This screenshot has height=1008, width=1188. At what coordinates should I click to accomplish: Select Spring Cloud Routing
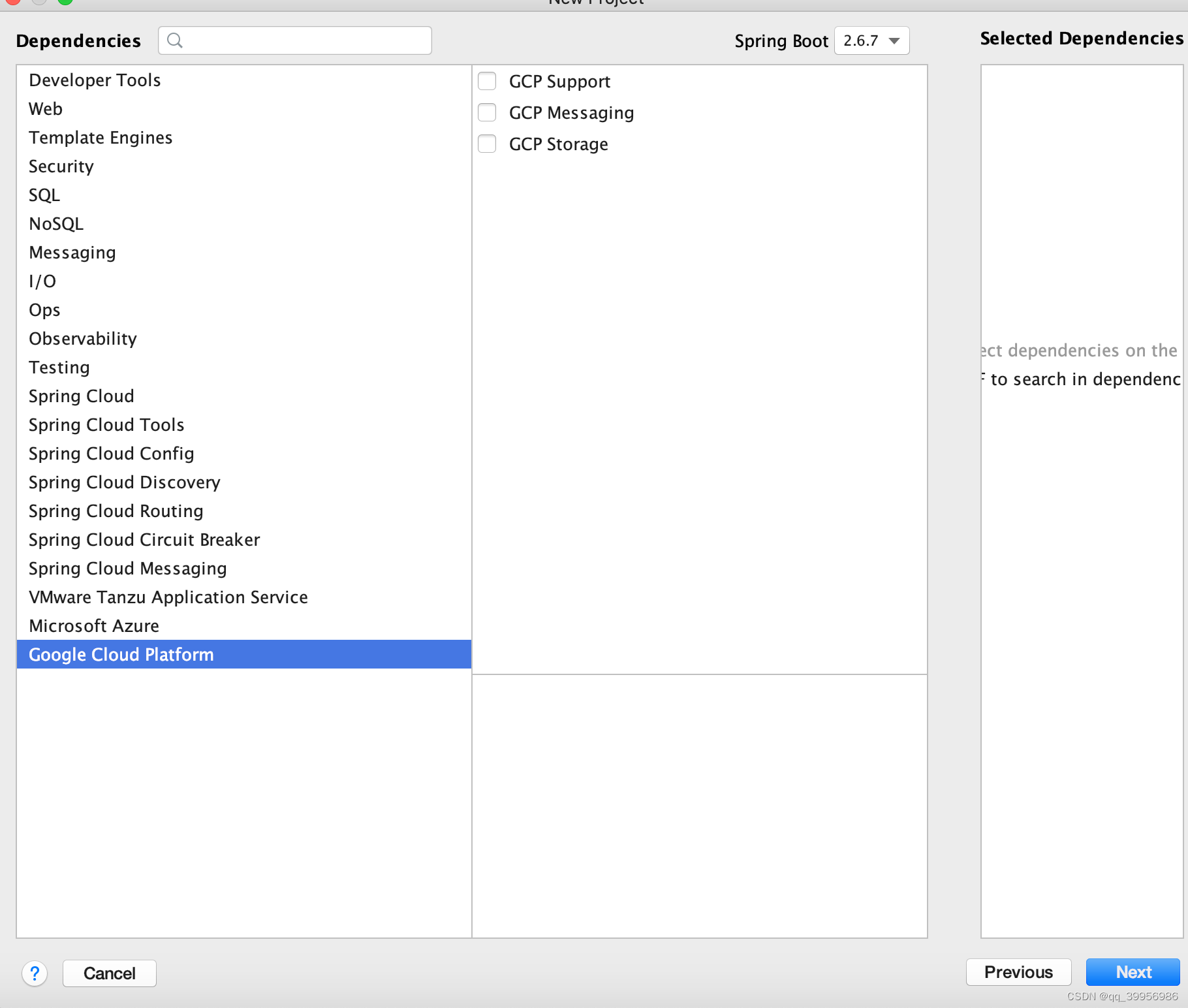(244, 511)
